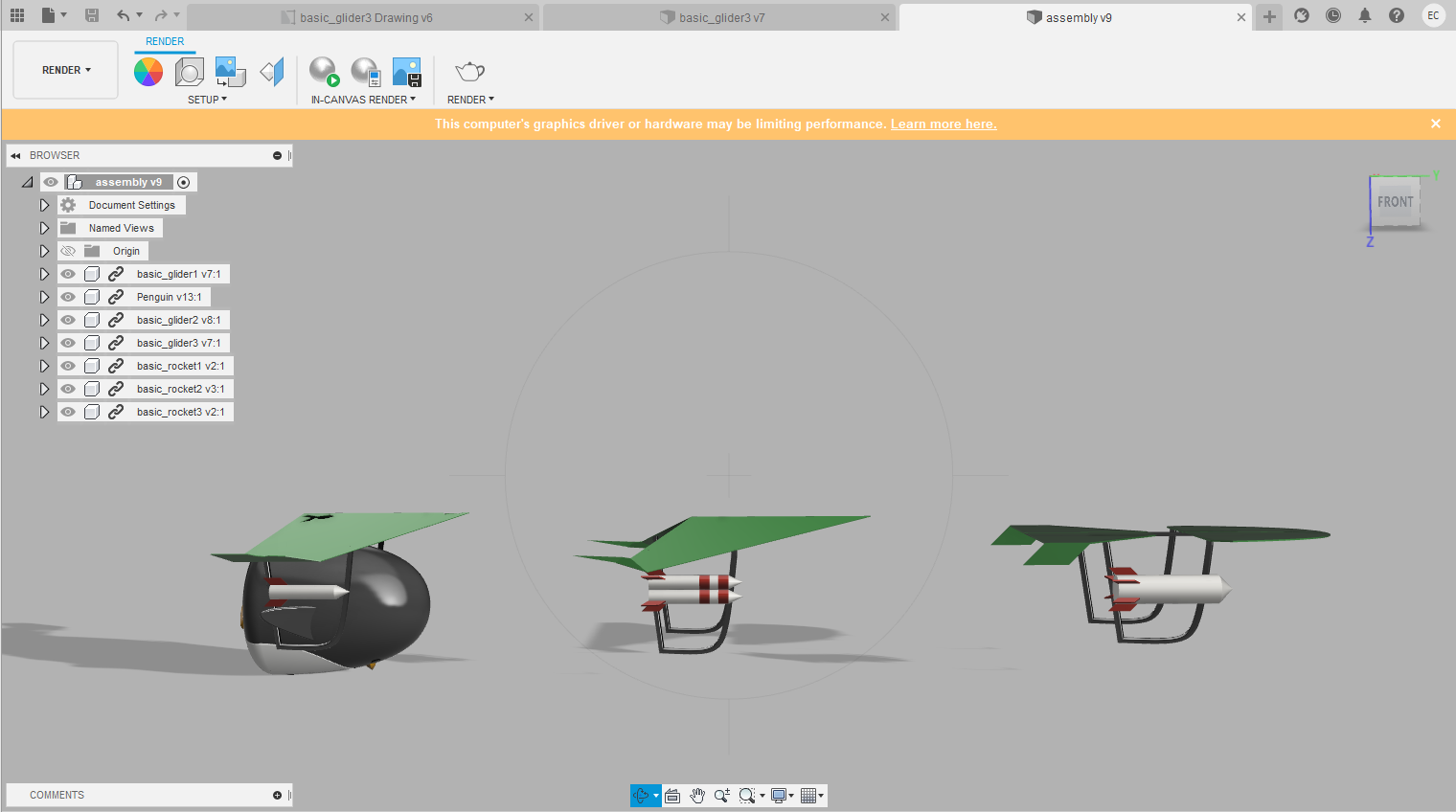Show the Origin folder
Image resolution: width=1456 pixels, height=812 pixels.
[x=67, y=250]
